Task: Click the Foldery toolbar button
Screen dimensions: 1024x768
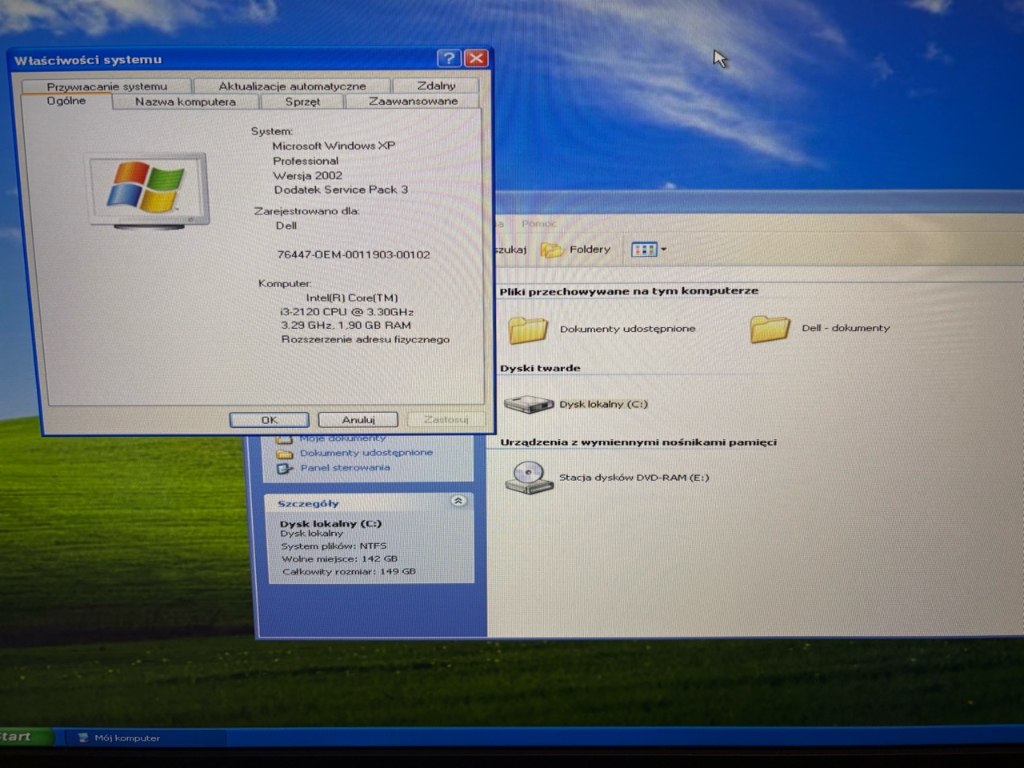Action: click(x=576, y=249)
